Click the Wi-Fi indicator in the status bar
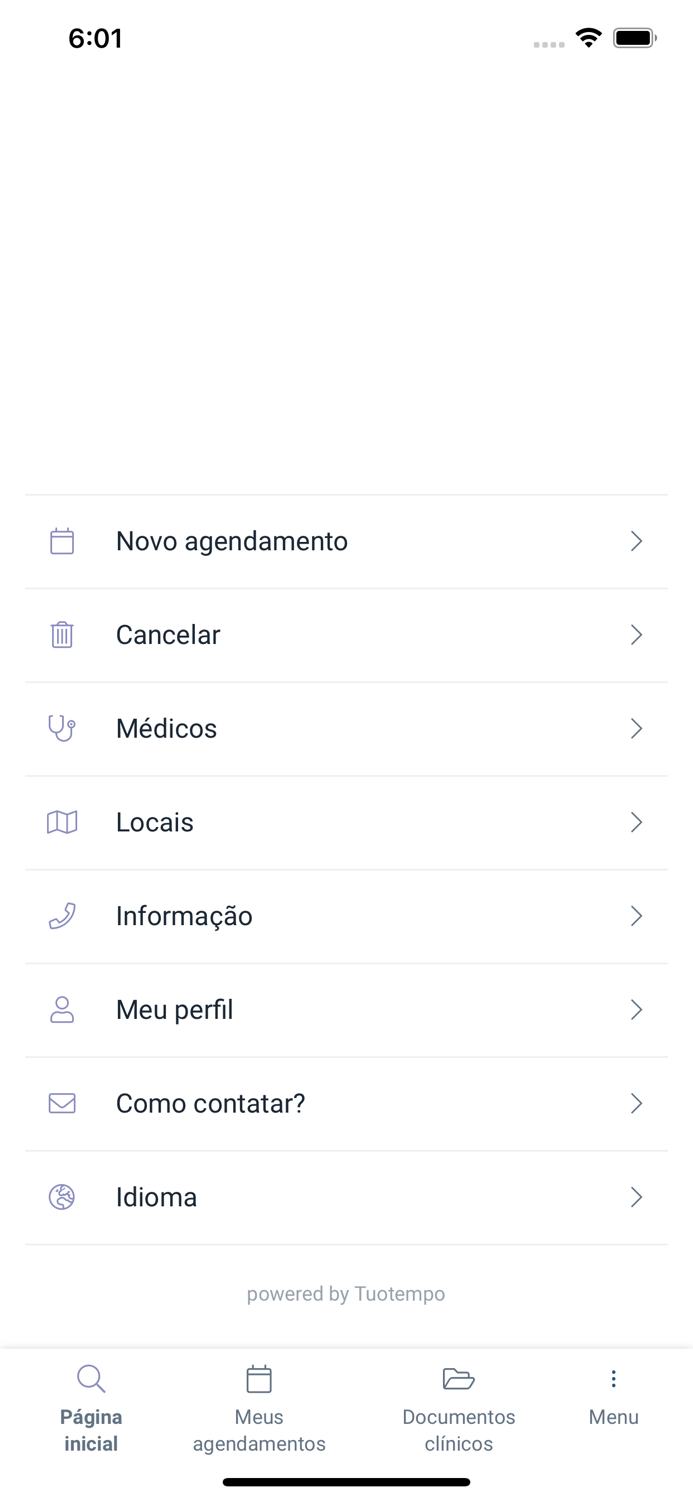693x1500 pixels. coord(588,37)
